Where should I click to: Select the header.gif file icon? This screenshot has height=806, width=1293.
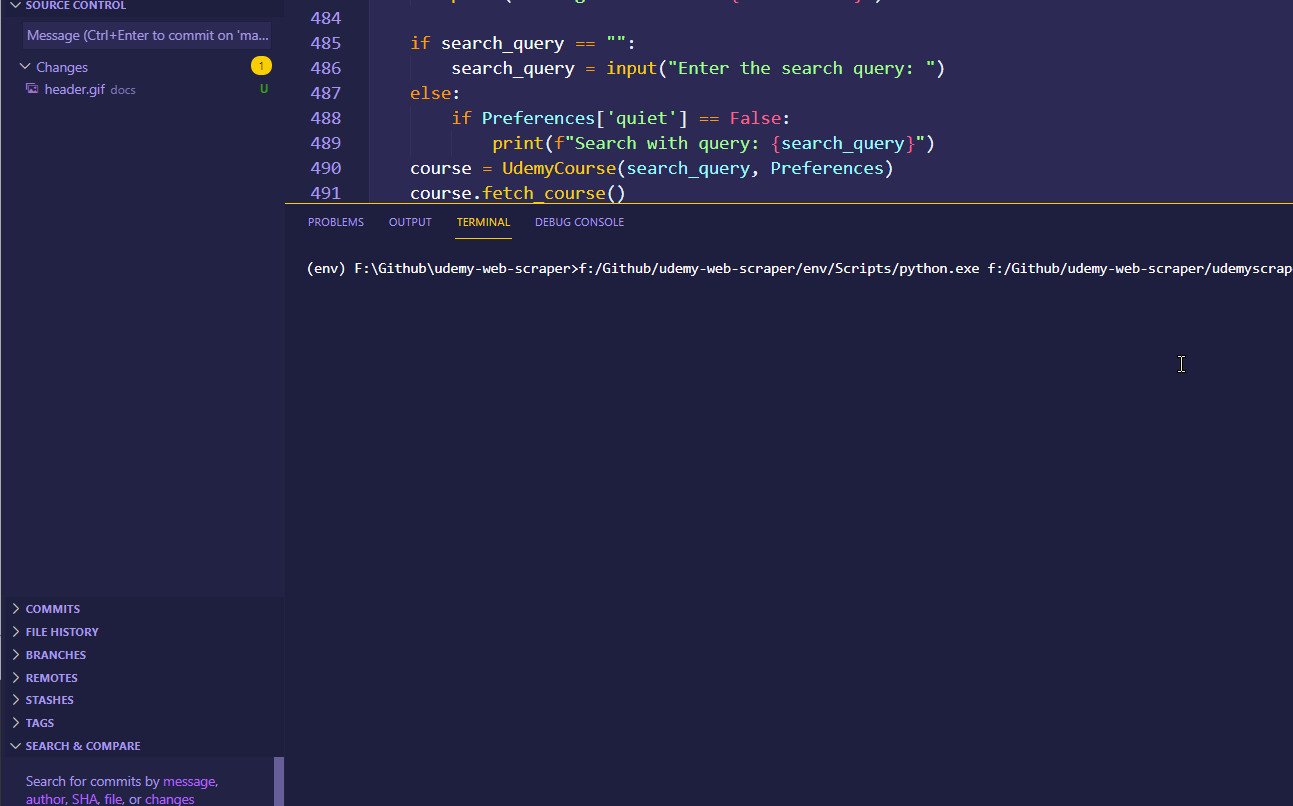[32, 89]
